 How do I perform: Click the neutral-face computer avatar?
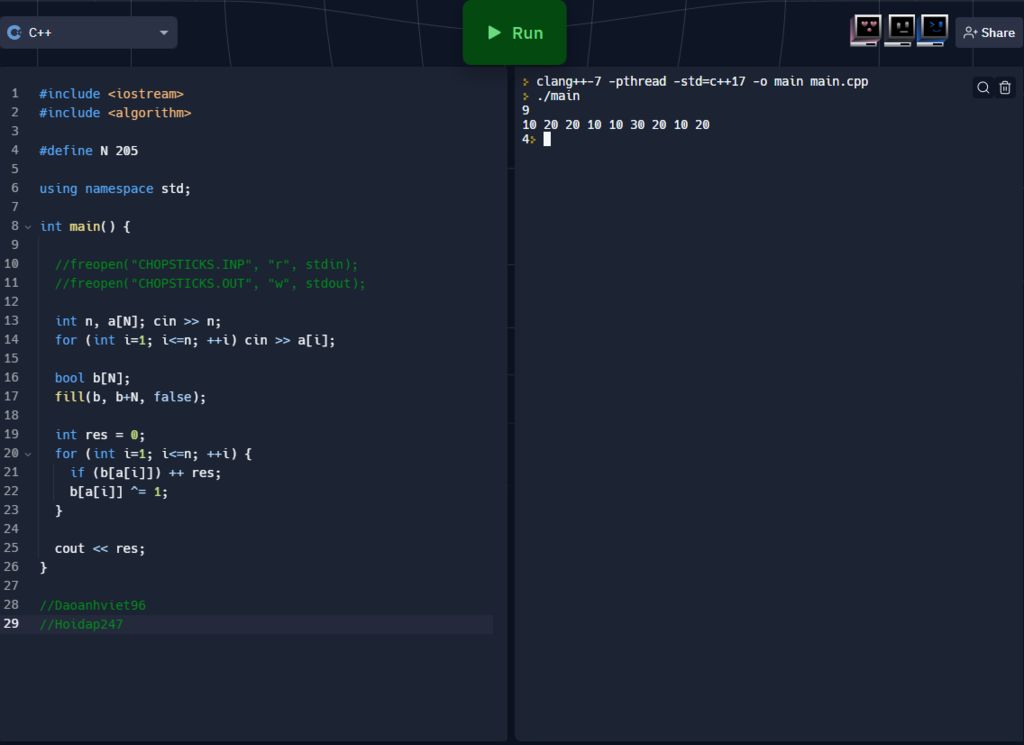click(899, 31)
